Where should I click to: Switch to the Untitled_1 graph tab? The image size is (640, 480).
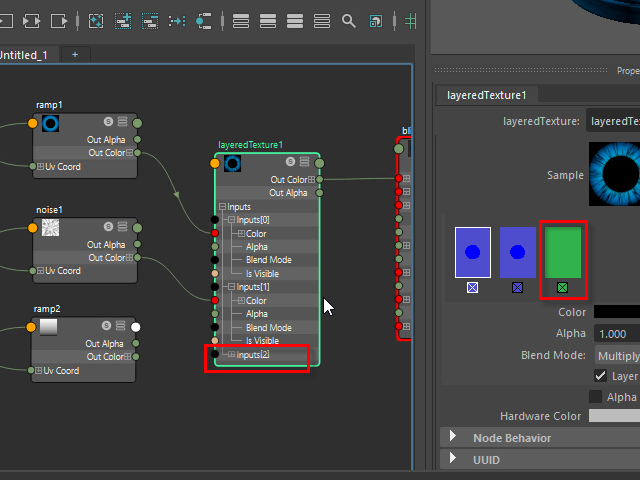coord(24,54)
